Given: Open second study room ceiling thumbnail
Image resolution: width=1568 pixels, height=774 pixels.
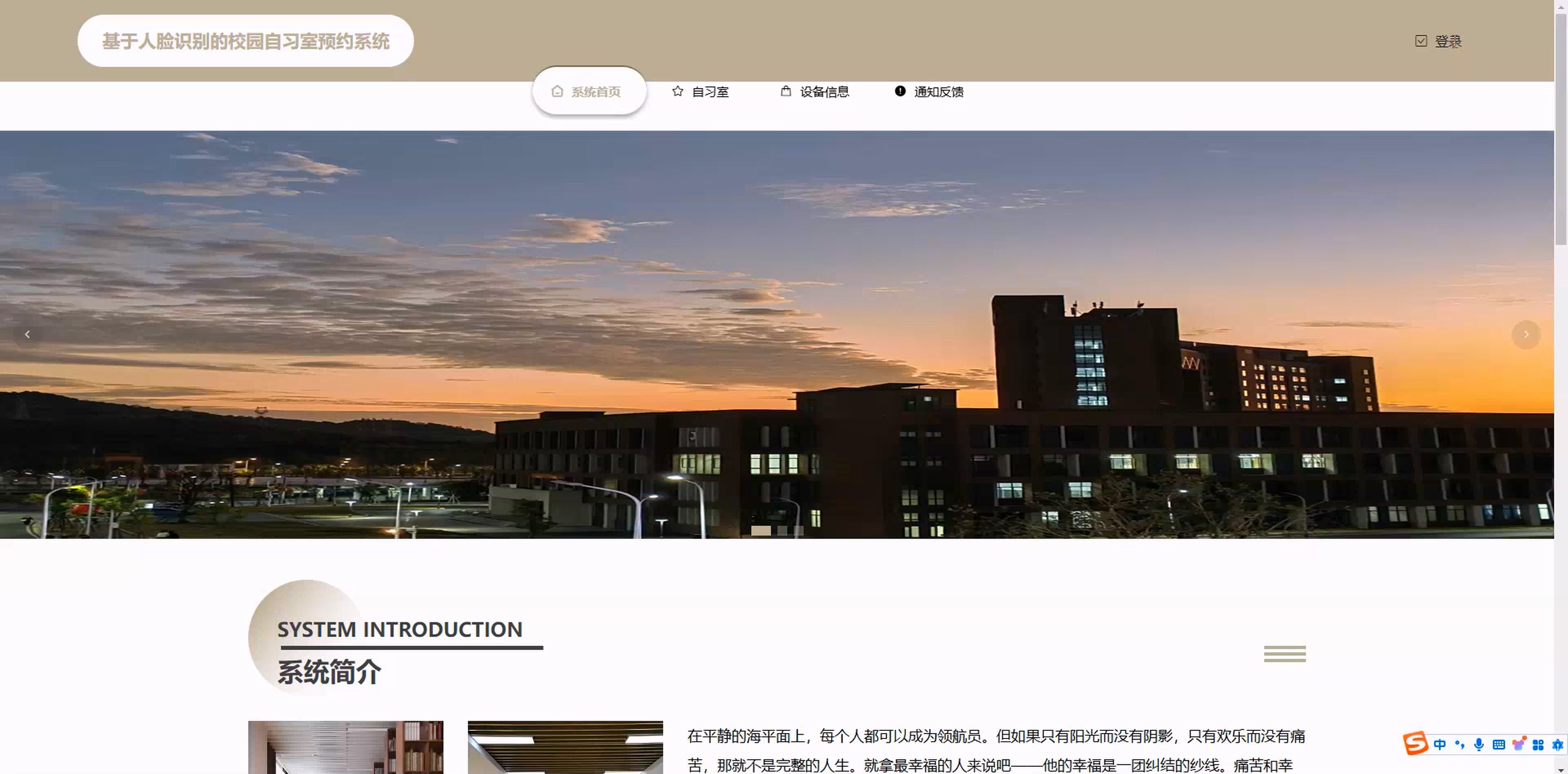Looking at the screenshot, I should (x=565, y=747).
